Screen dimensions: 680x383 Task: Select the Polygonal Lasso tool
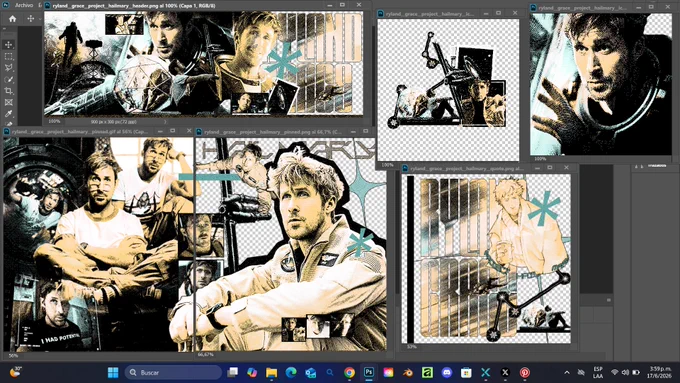8,68
